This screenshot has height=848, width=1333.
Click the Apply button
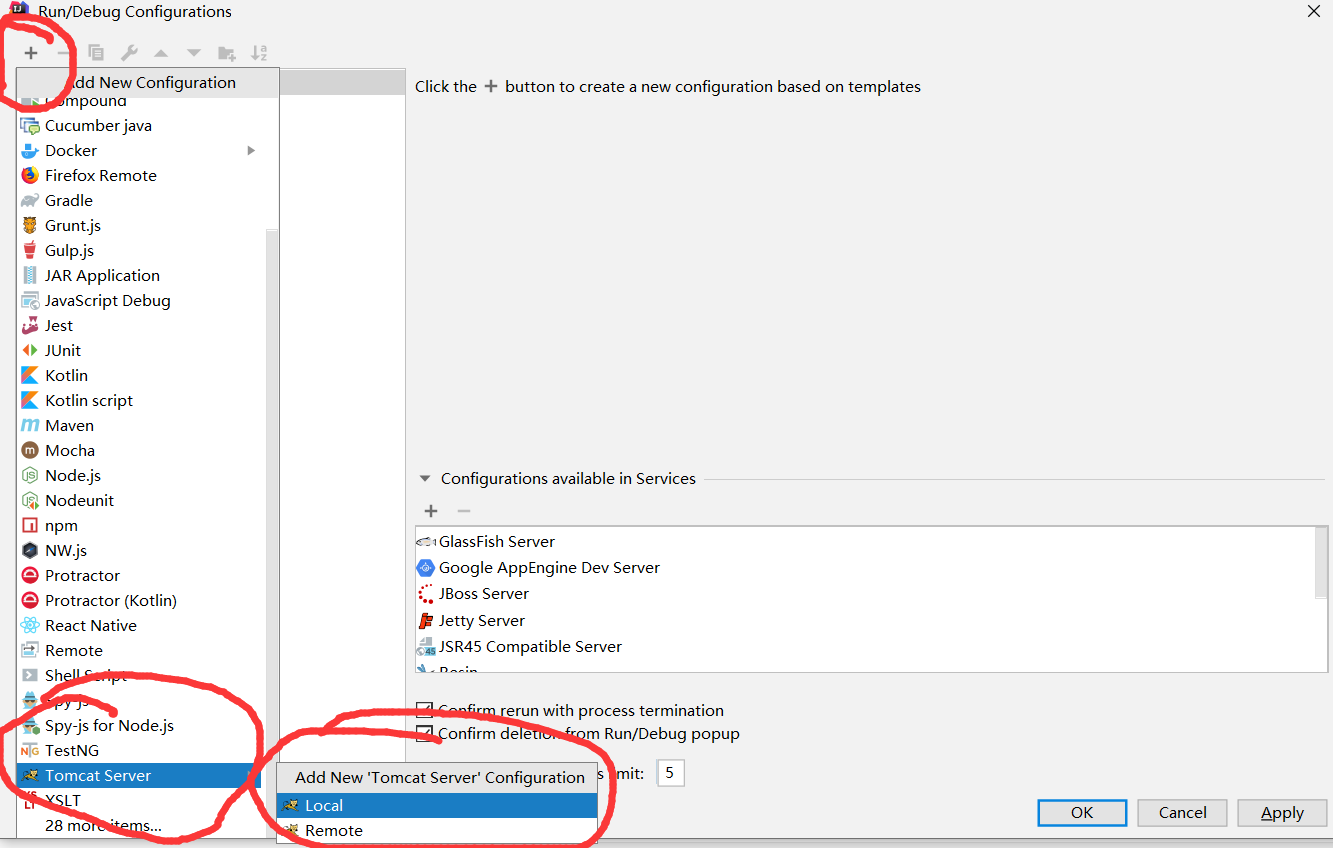[1281, 812]
